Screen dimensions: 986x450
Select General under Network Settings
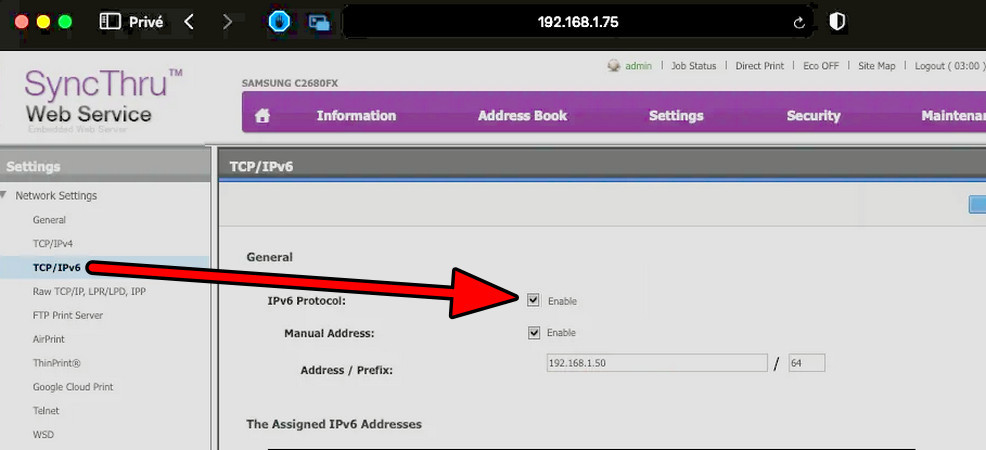[49, 220]
